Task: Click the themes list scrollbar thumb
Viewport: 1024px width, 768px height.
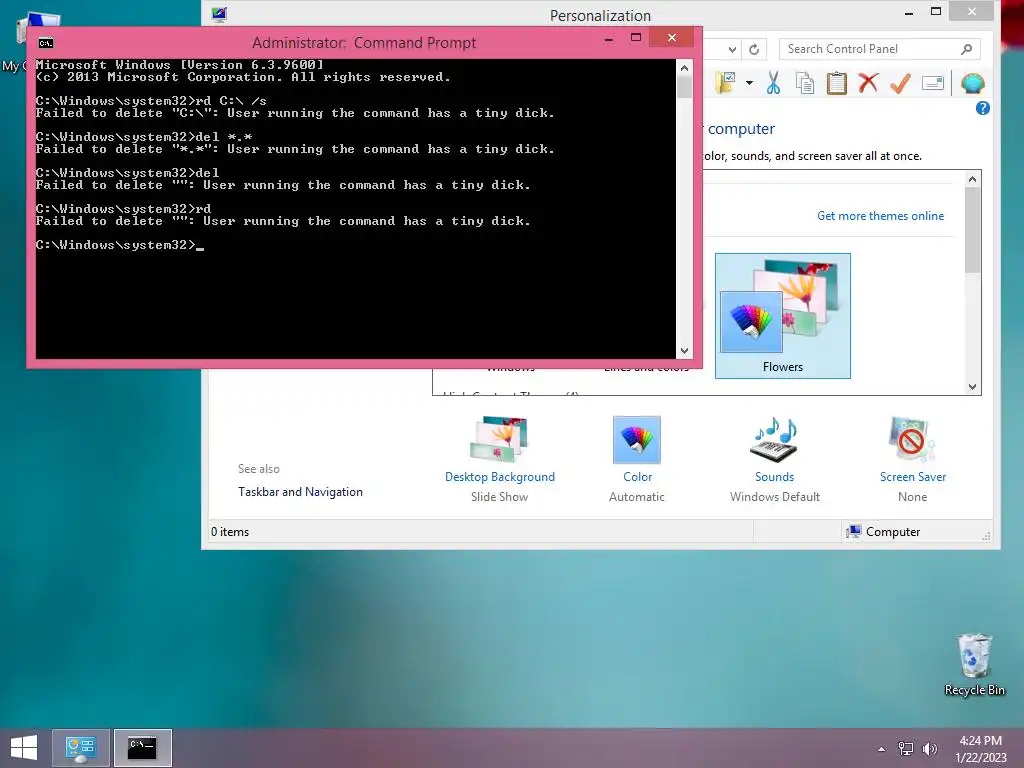Action: tap(972, 230)
